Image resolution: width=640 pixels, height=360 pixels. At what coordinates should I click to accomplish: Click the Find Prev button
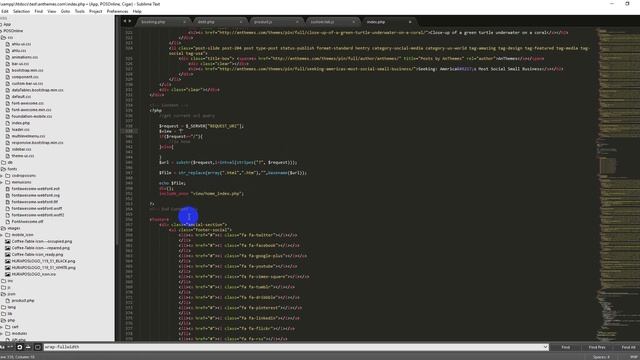click(x=597, y=347)
